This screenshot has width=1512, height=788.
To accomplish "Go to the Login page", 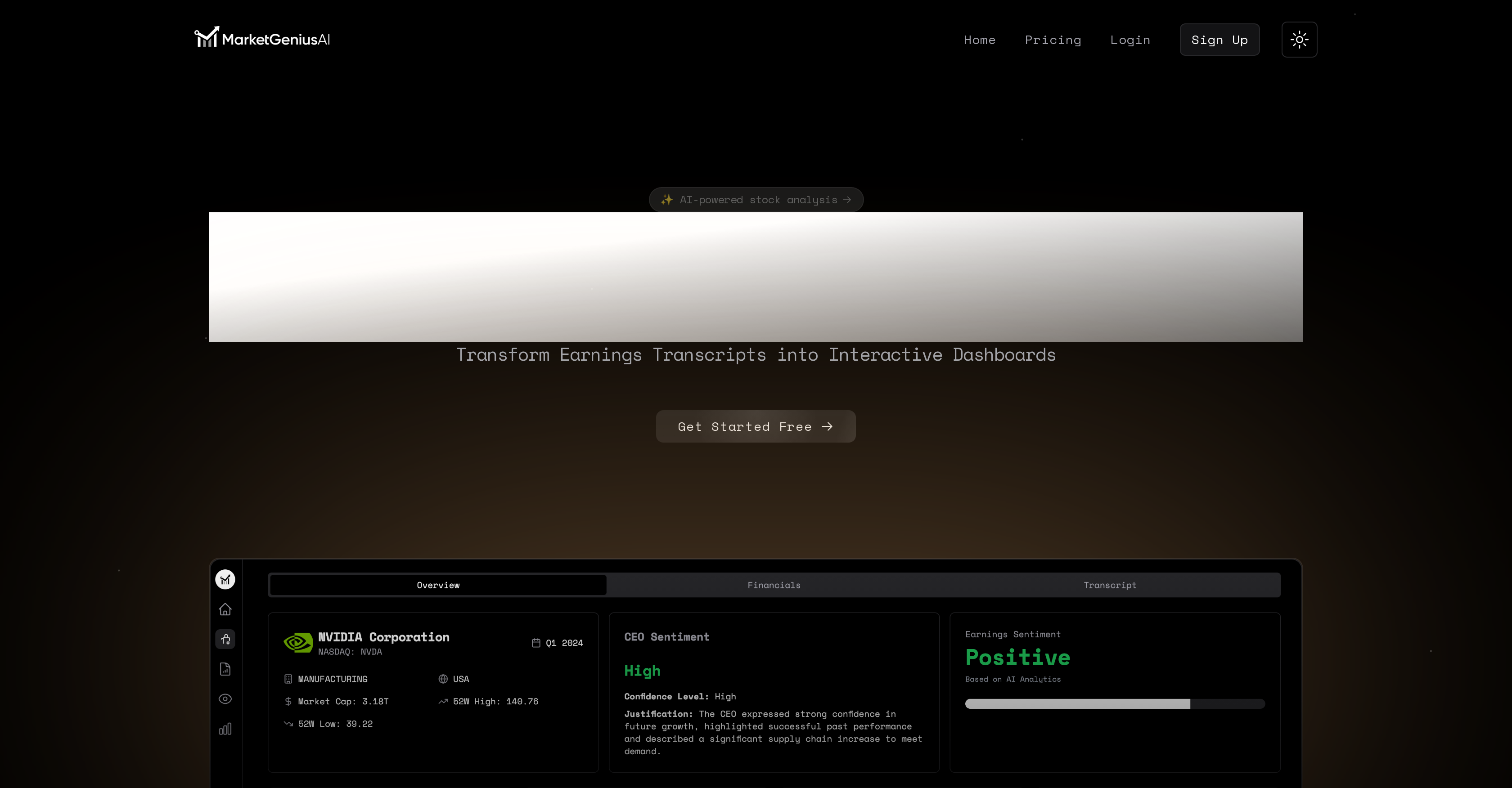I will click(1130, 40).
